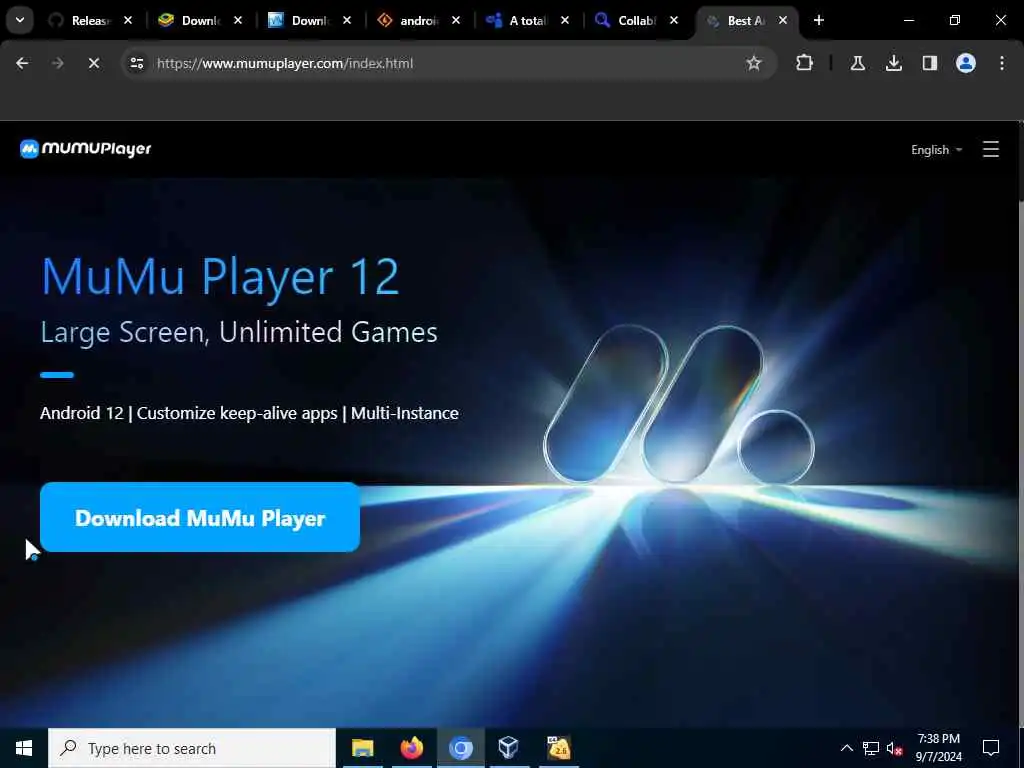Open the clock showing 7:38 PM

[x=938, y=748]
